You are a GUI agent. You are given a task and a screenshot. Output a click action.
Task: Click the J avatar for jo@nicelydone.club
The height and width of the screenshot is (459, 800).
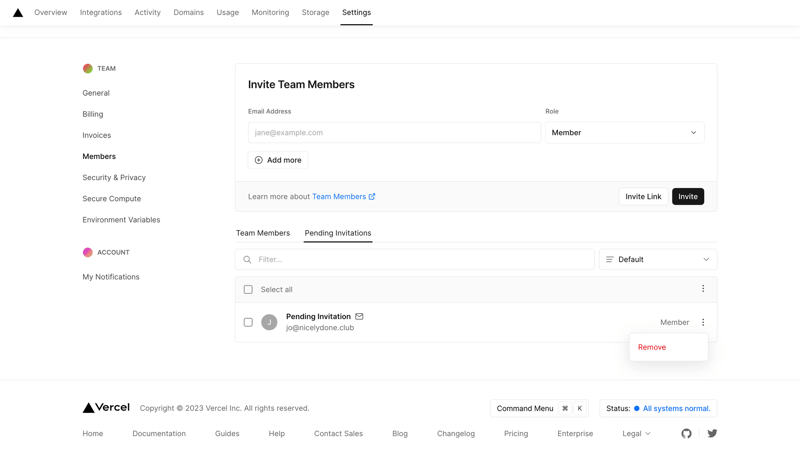269,322
